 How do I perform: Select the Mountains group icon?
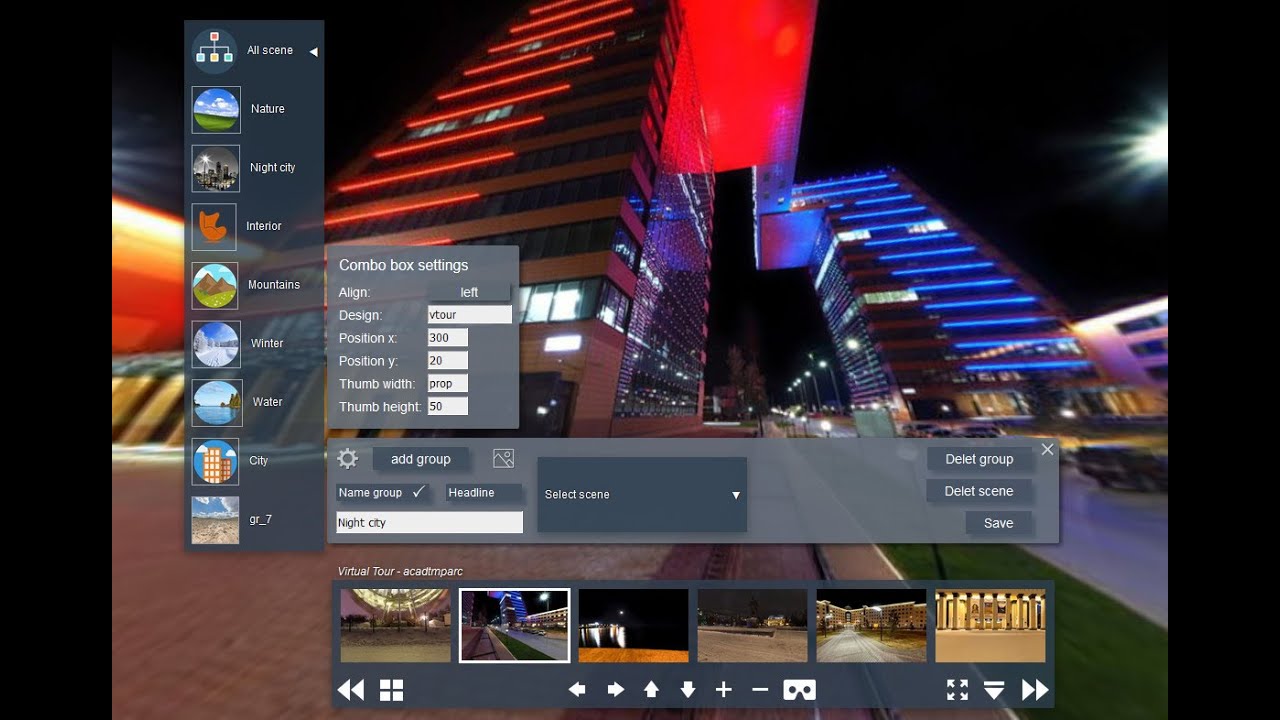(215, 286)
